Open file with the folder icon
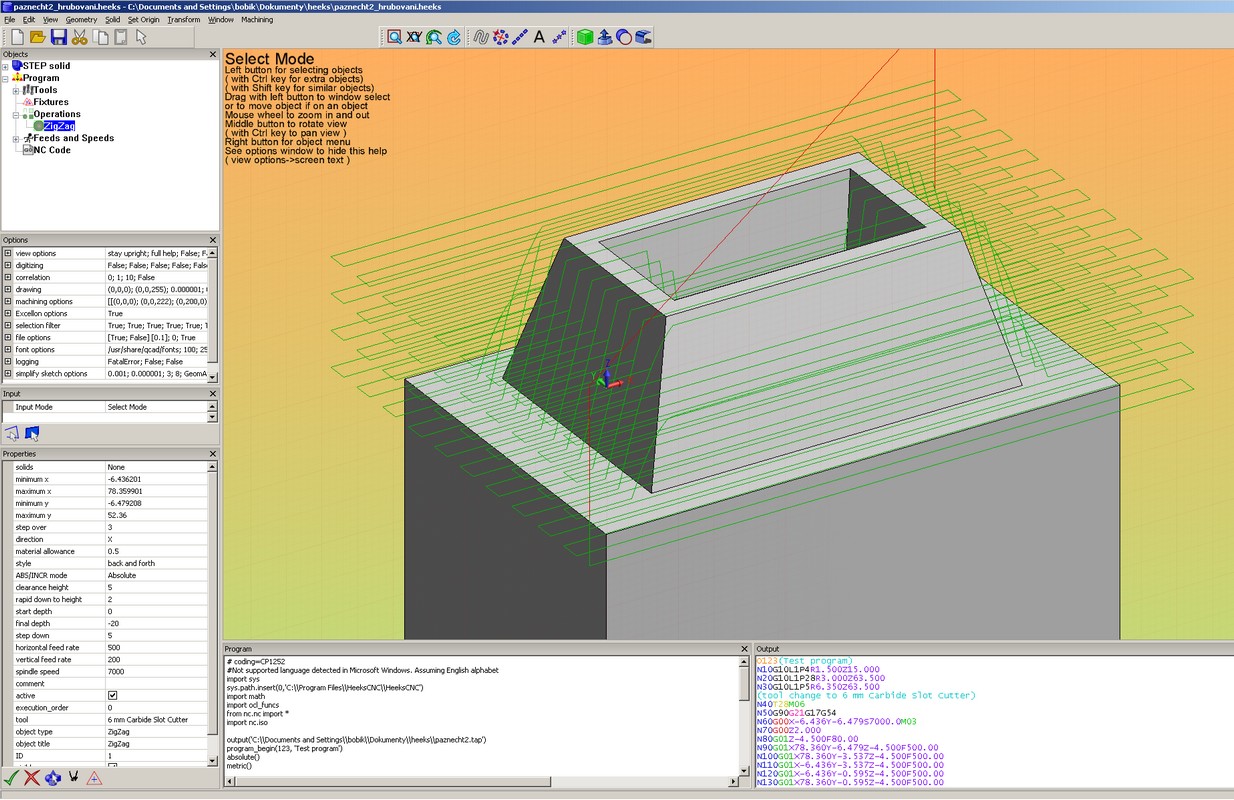This screenshot has height=800, width=1234. tap(38, 37)
